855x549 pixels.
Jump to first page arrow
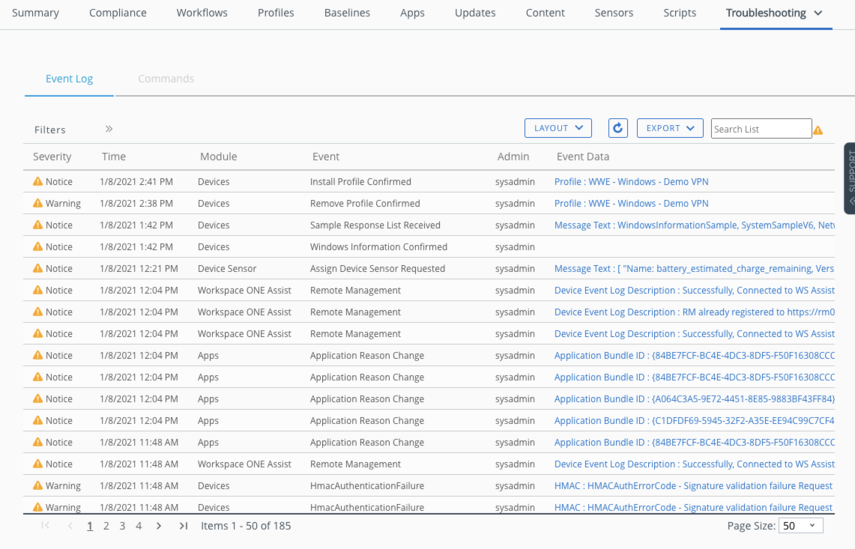(45, 526)
